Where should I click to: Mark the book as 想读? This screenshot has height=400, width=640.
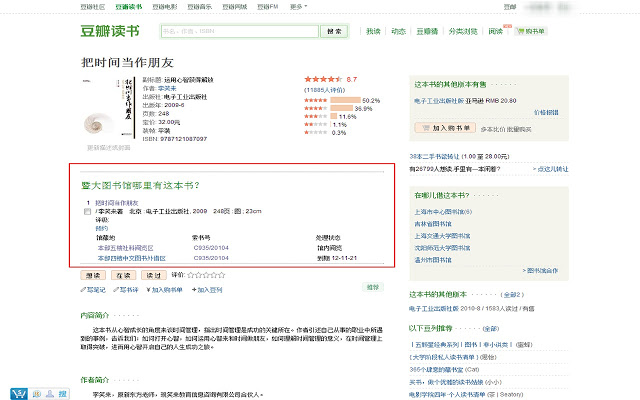[x=93, y=276]
